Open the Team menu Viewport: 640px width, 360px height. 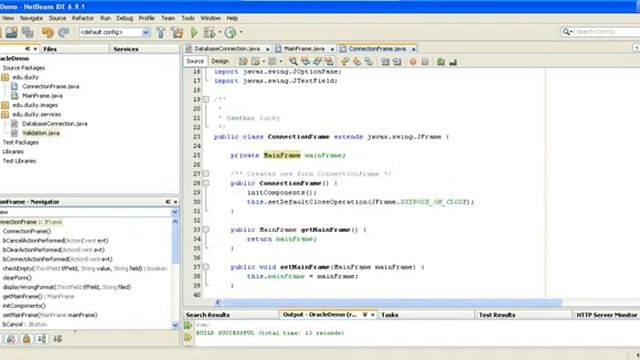168,18
